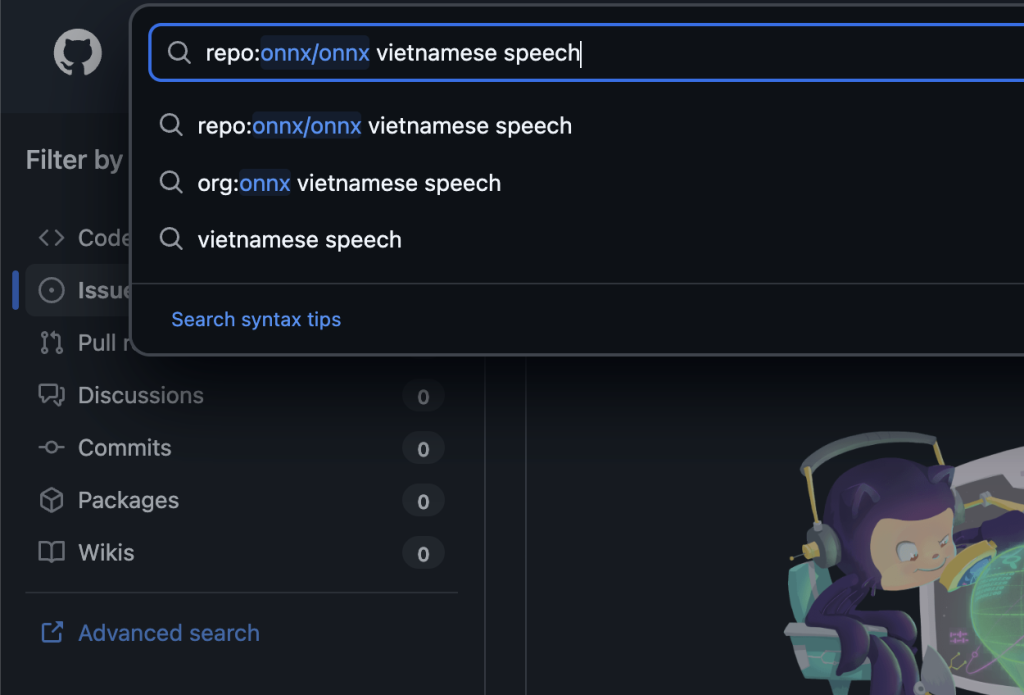Click the GitHub Octocat logo

(x=78, y=53)
